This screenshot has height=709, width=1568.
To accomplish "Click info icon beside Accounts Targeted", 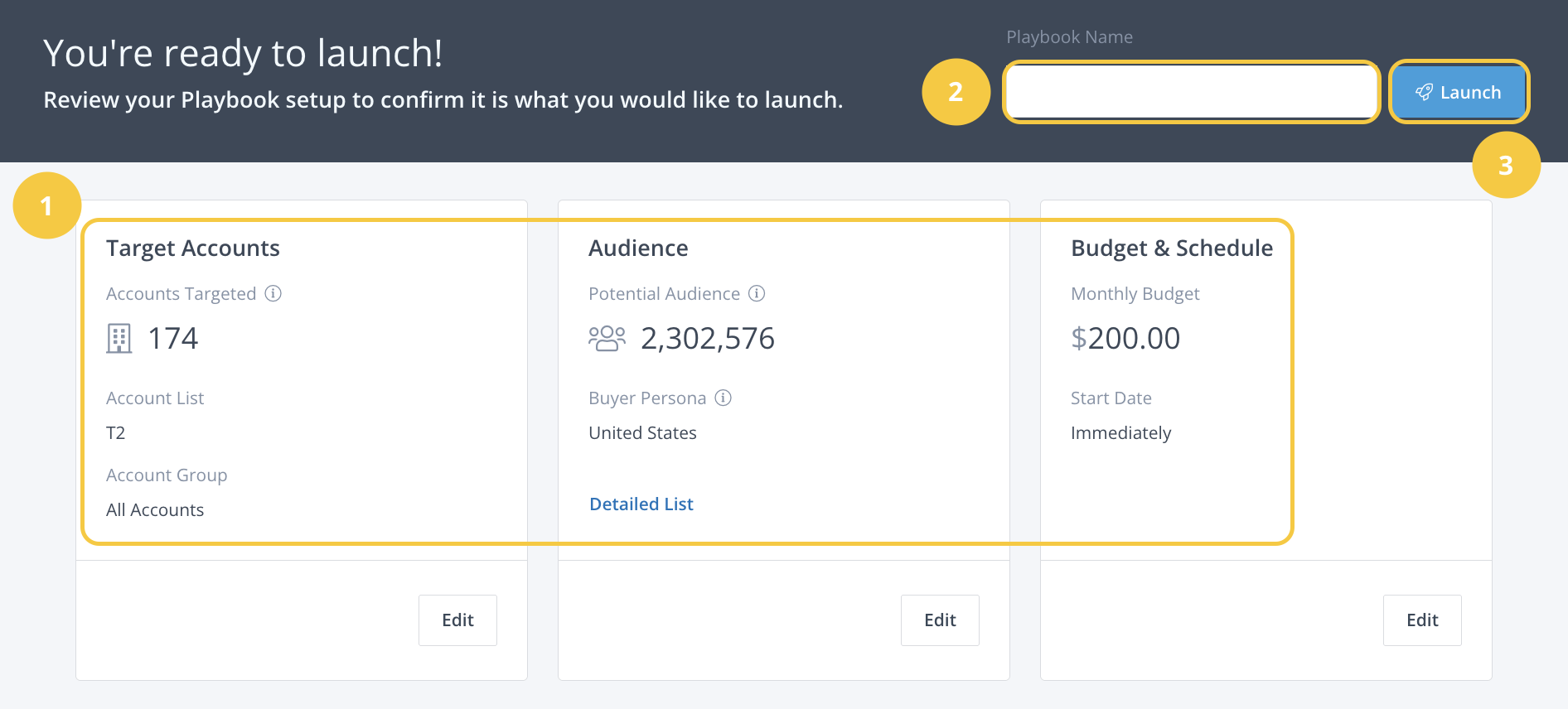I will (273, 293).
